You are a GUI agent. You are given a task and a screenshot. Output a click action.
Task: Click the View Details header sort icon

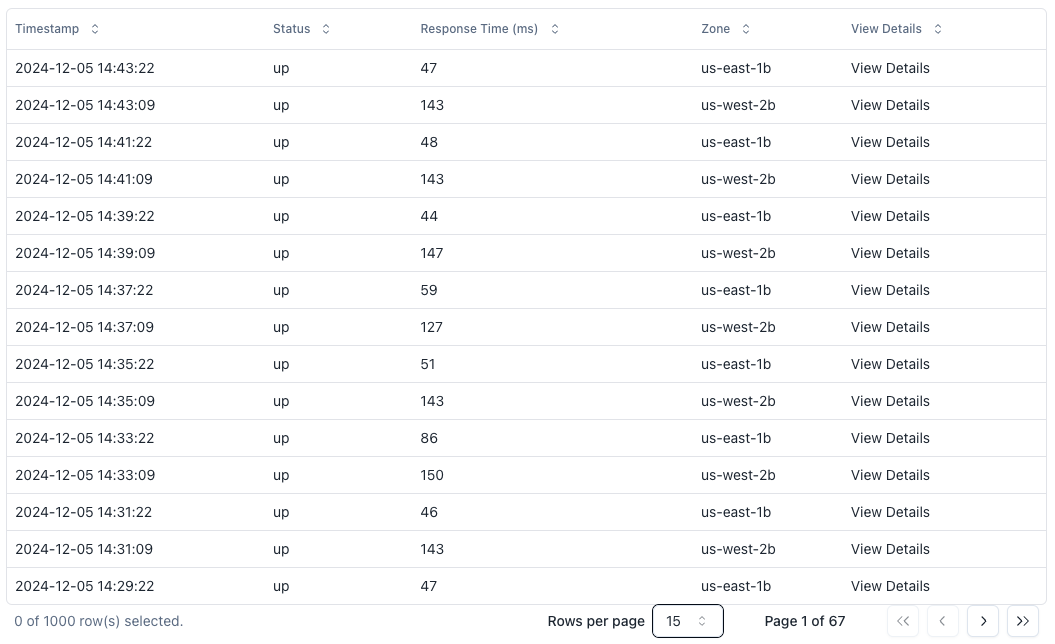[x=938, y=29]
